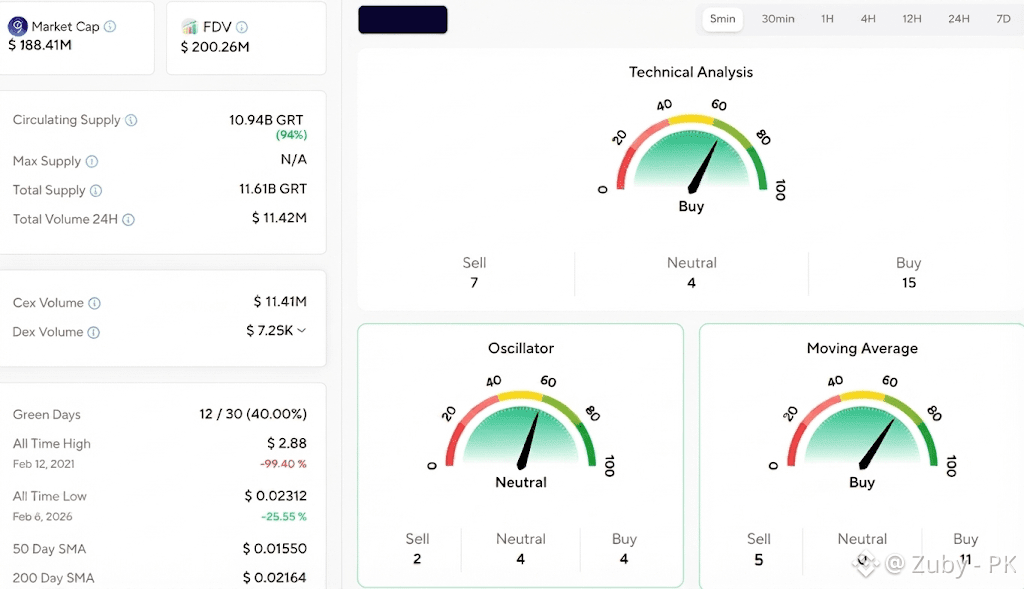Switch to the 4H timeframe
Viewport: 1024px width, 589px height.
868,19
